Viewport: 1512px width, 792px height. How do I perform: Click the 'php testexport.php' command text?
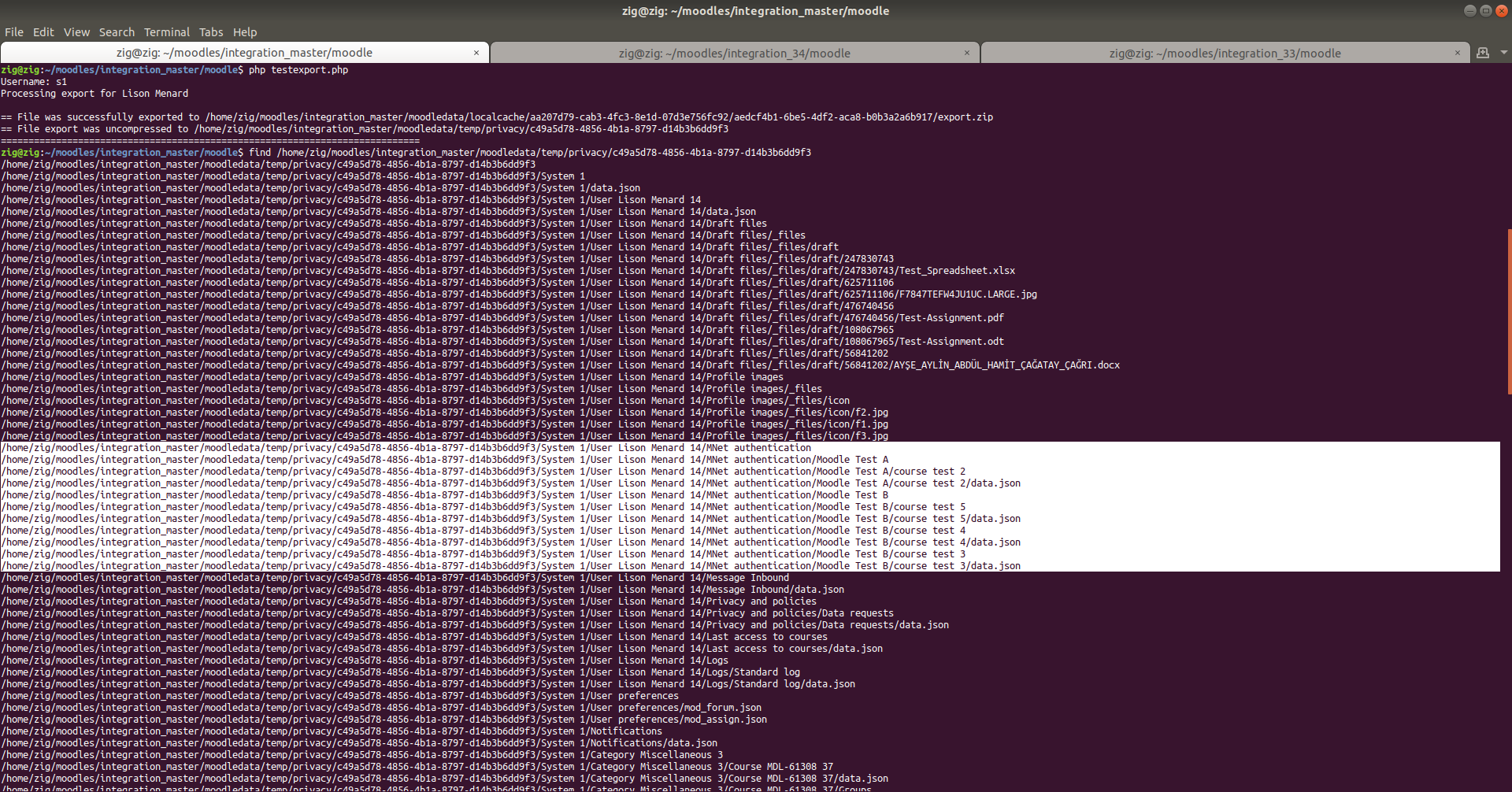[298, 70]
